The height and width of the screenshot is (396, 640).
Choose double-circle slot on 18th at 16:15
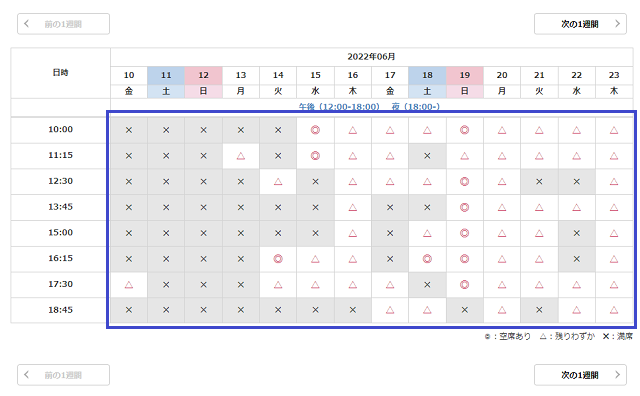427,259
